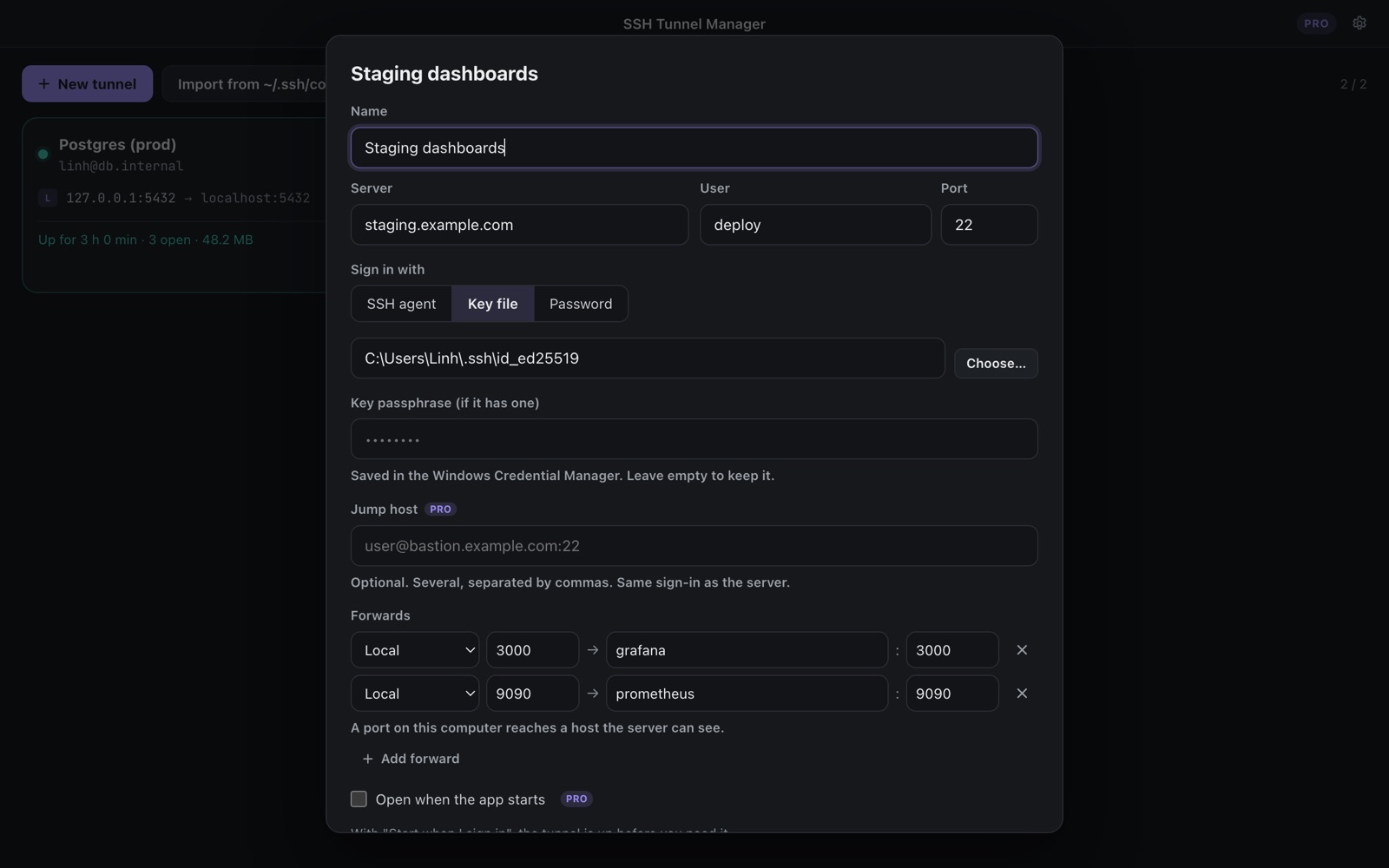Click remote port 9090 field after prometheus

tap(952, 694)
